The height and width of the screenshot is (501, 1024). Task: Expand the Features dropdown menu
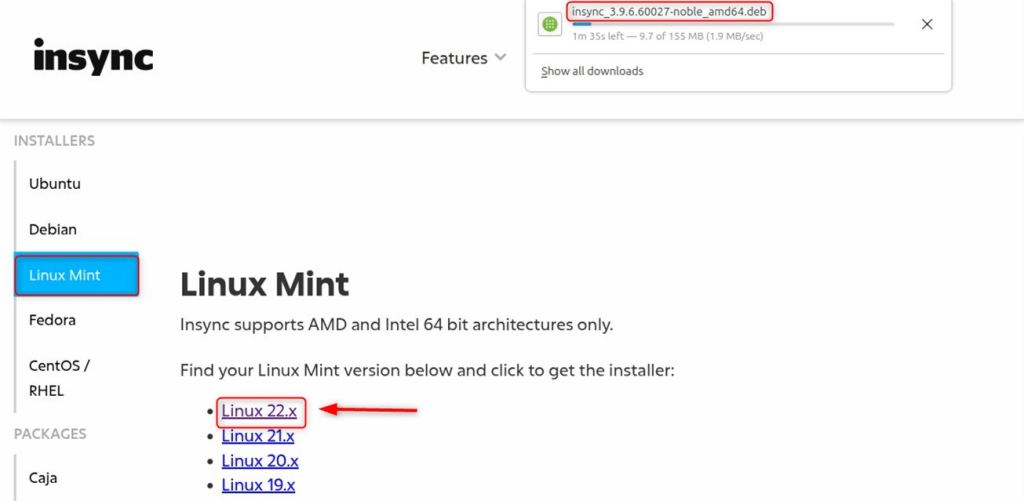(464, 58)
